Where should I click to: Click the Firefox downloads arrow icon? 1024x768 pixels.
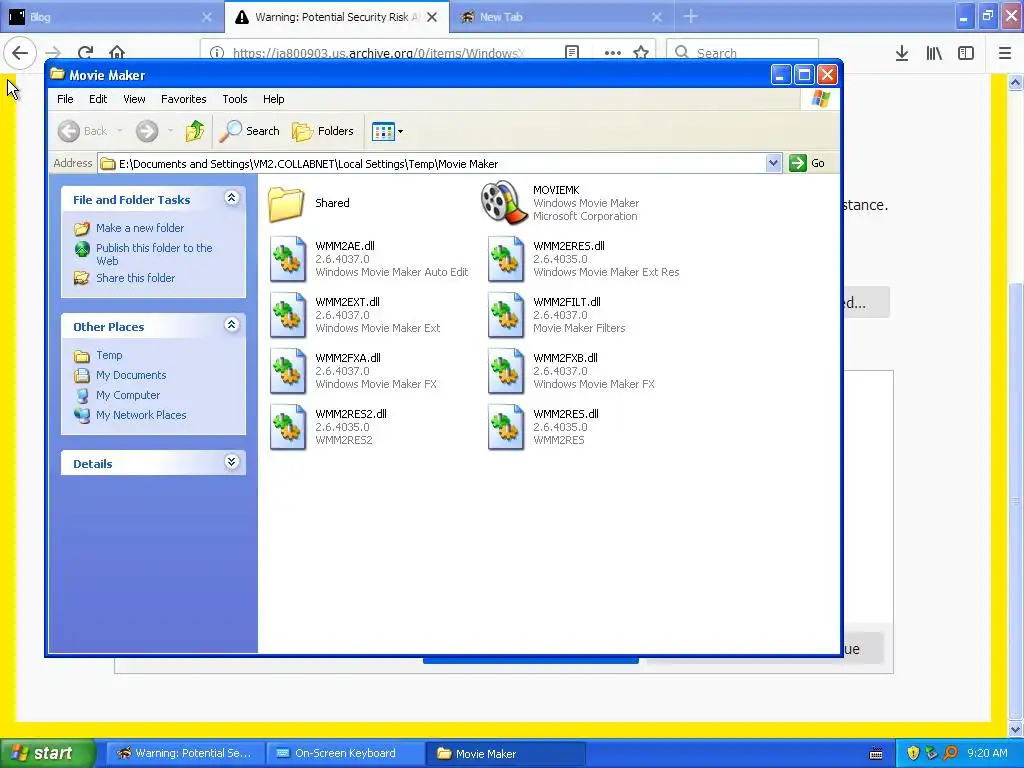(902, 53)
